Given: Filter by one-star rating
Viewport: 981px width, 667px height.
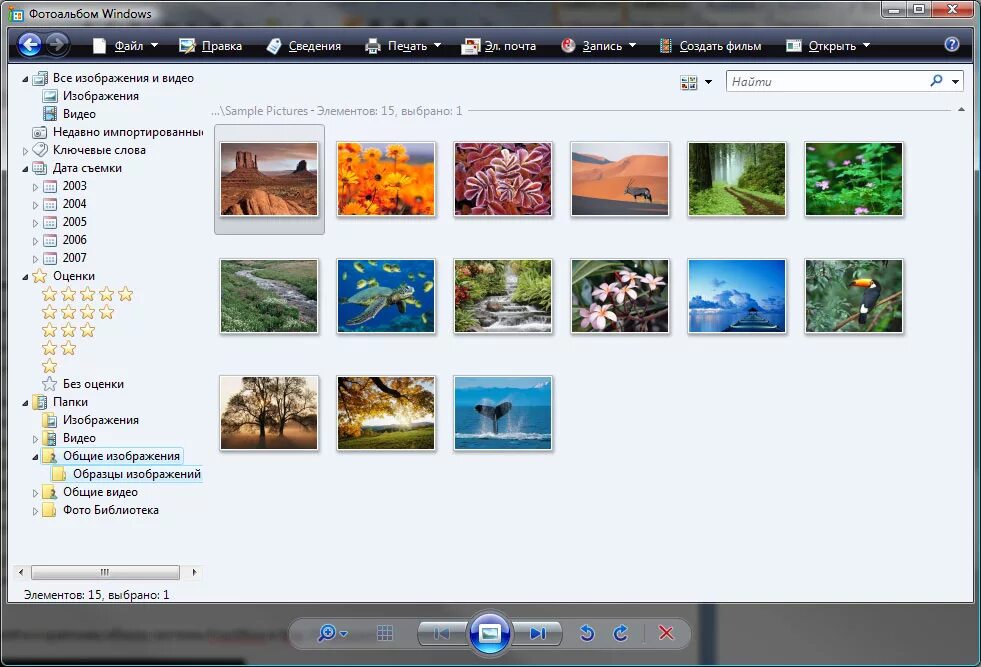Looking at the screenshot, I should [49, 367].
